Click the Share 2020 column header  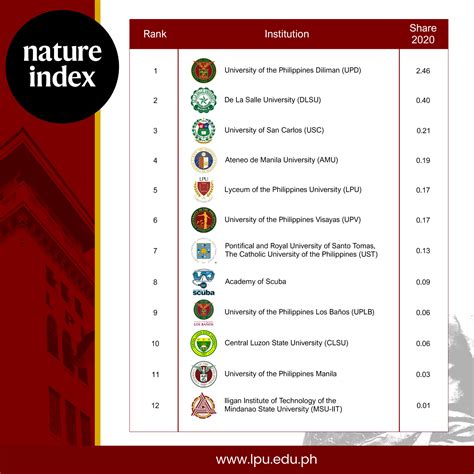tap(423, 34)
